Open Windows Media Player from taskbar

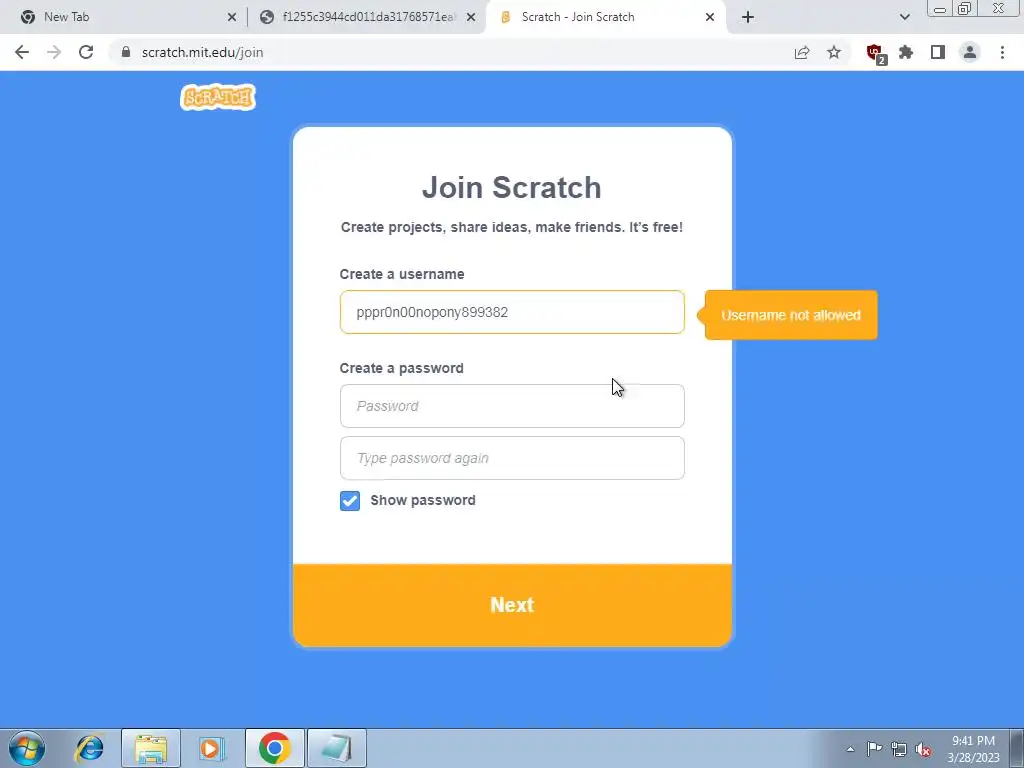(x=212, y=748)
